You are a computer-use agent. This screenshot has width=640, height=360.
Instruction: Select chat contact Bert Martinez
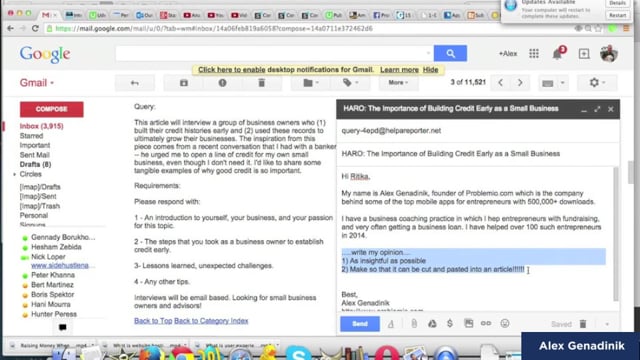tap(52, 285)
